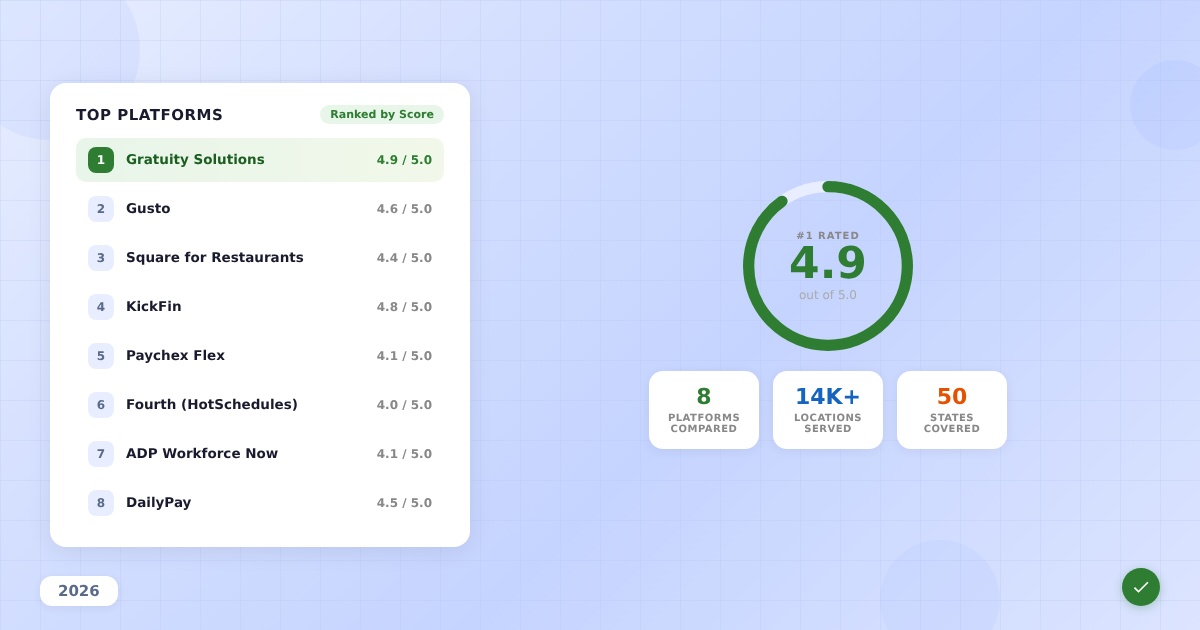Screen dimensions: 1200x630
Task: Click DailyPay's 4.5 / 5.0 score
Action: coord(404,503)
